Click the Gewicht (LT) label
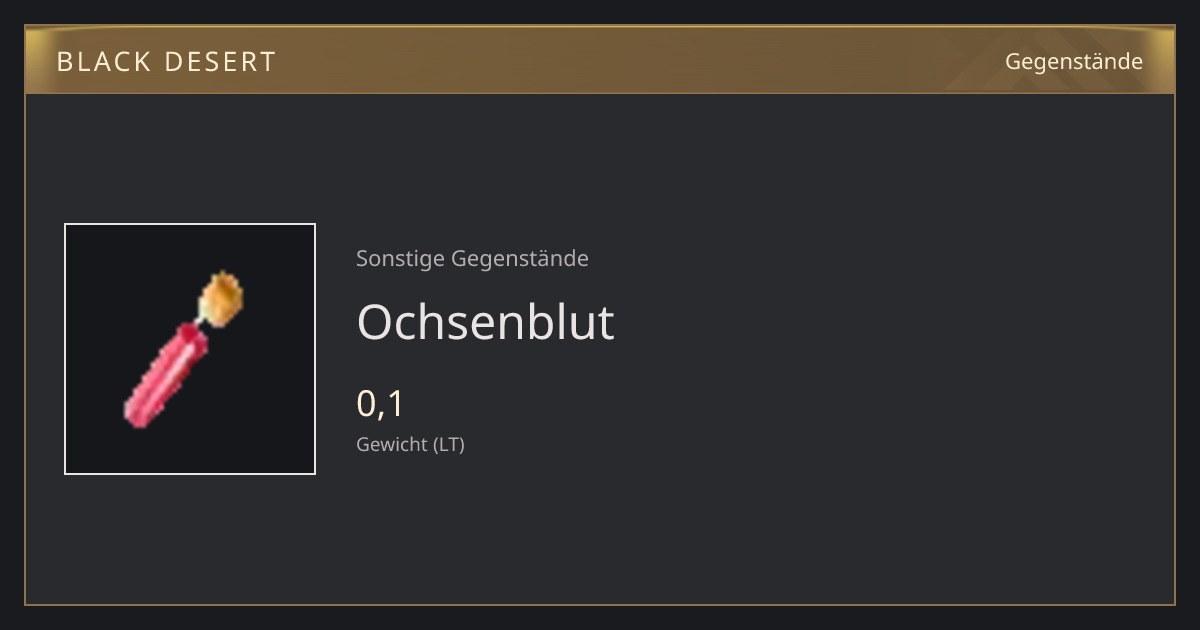 point(410,445)
